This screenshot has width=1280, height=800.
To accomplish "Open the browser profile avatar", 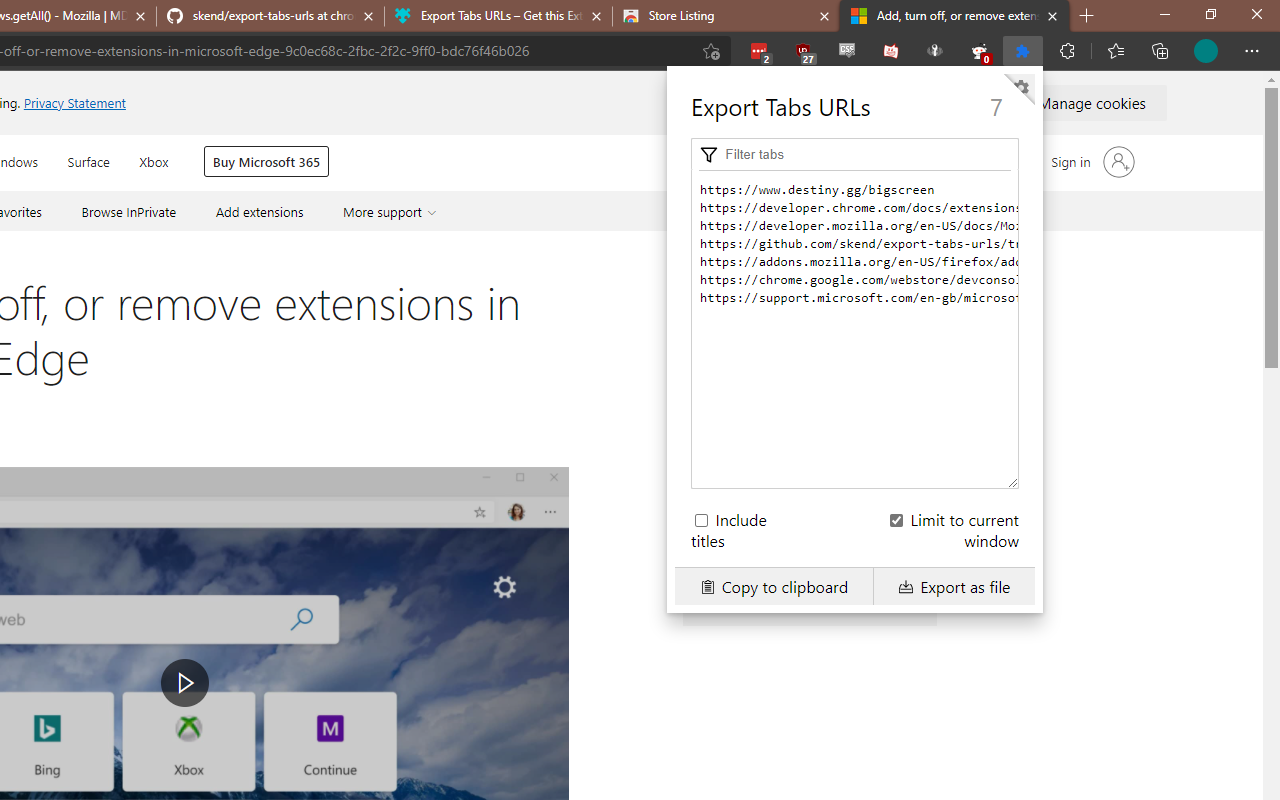I will pos(1205,51).
